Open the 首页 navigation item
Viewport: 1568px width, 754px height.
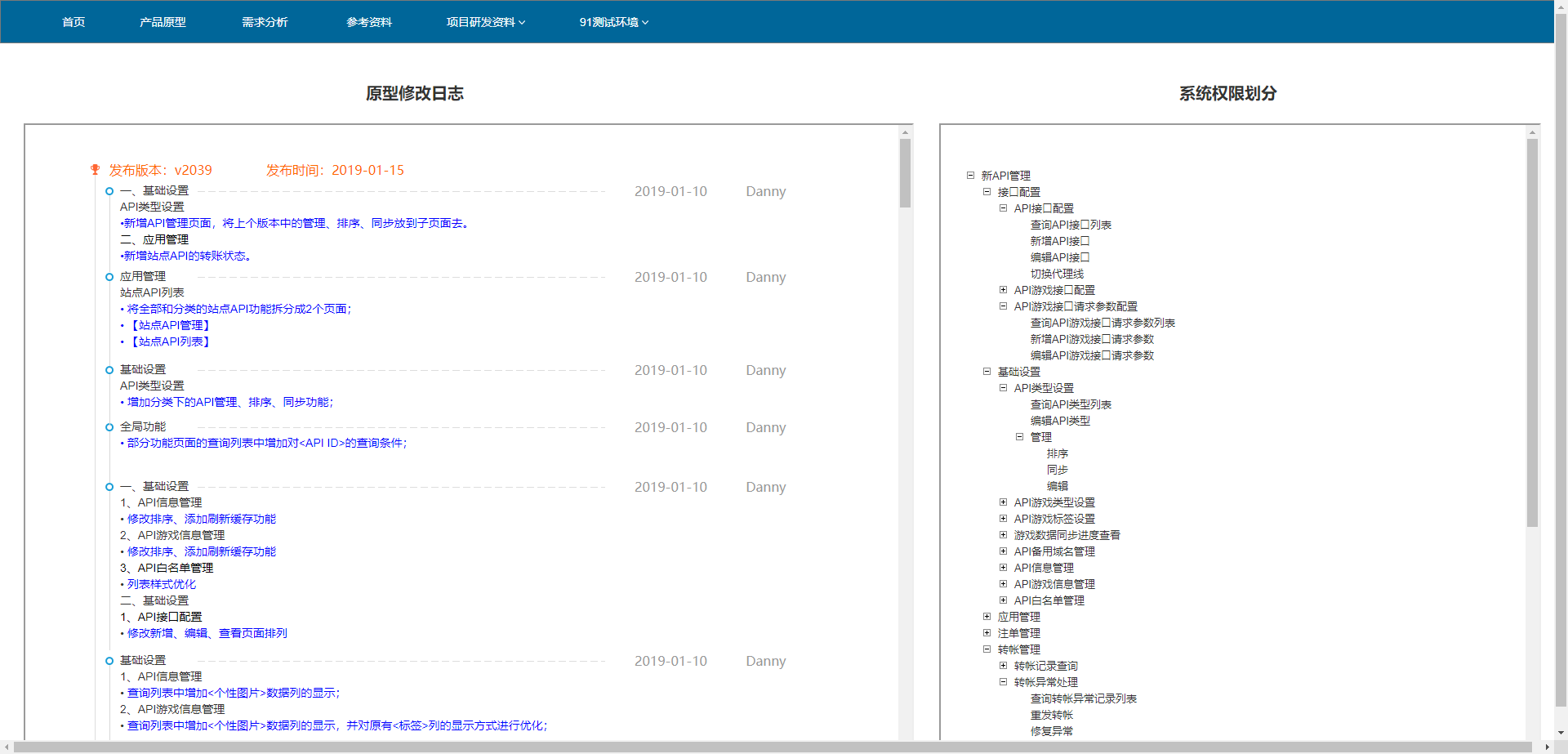(73, 22)
